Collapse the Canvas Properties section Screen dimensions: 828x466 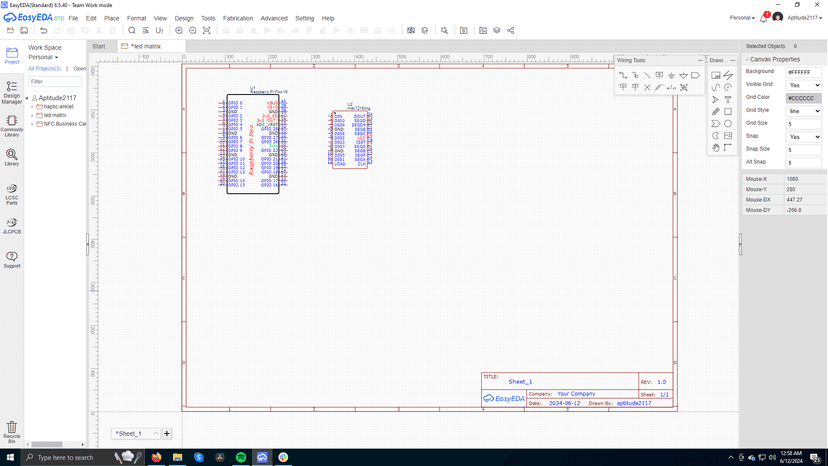(748, 59)
